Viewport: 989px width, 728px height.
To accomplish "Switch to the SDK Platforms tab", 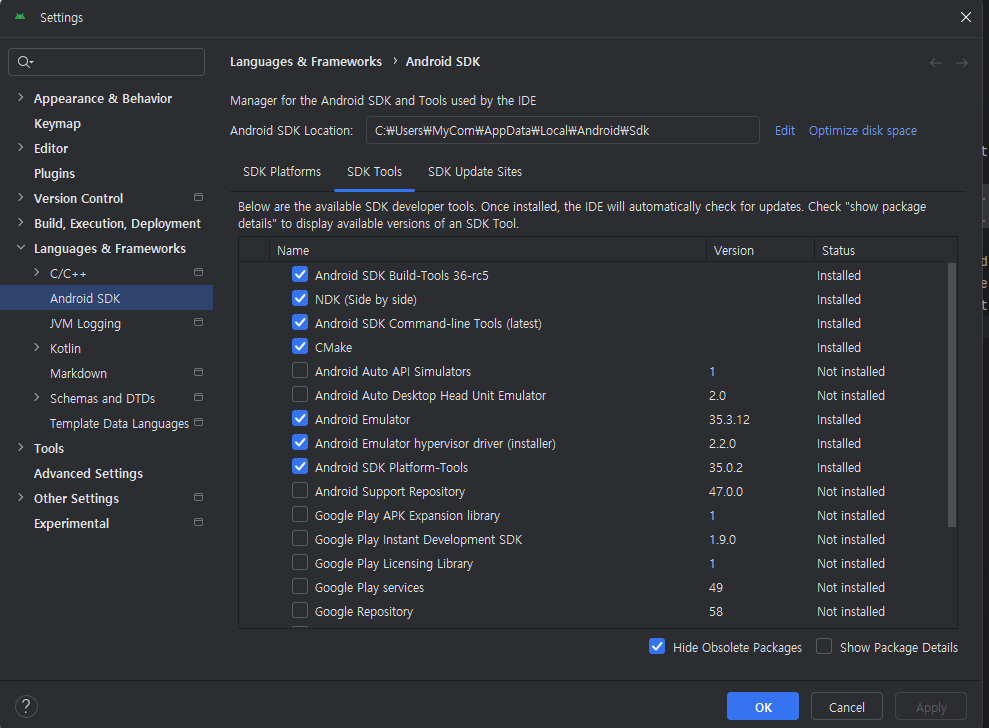I will tap(282, 172).
